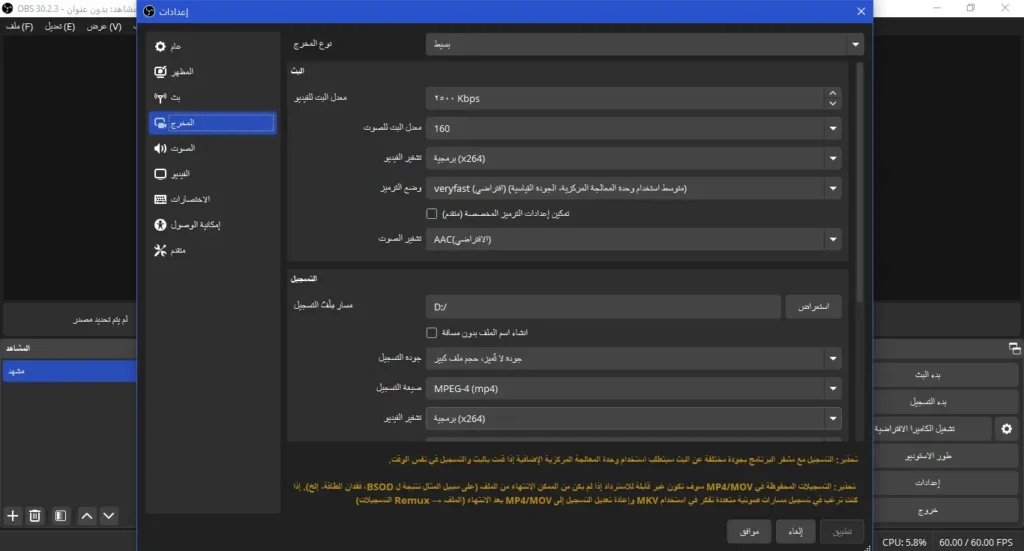Select the Video (الفيديو) monitor icon
This screenshot has width=1024, height=551.
click(x=161, y=174)
